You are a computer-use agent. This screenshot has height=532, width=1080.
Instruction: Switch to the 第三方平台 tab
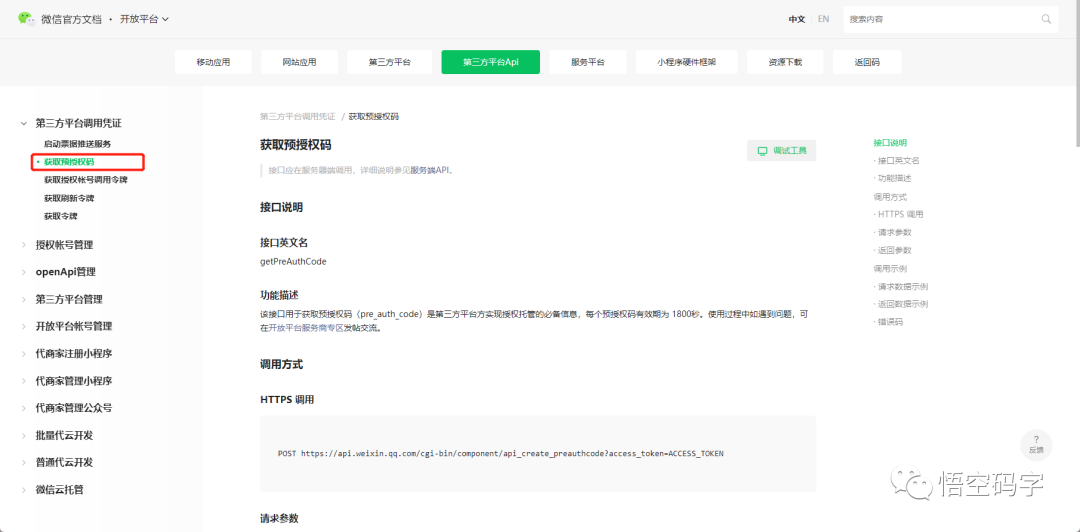coord(390,62)
